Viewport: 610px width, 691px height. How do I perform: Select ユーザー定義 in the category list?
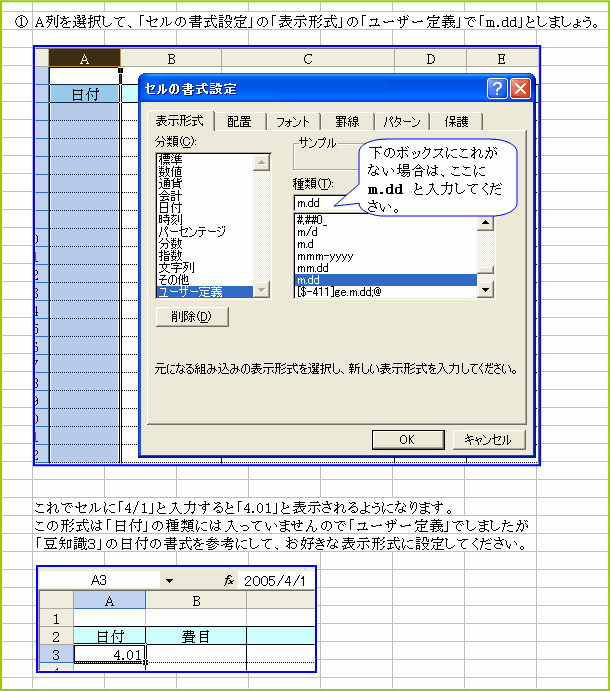pyautogui.click(x=205, y=292)
